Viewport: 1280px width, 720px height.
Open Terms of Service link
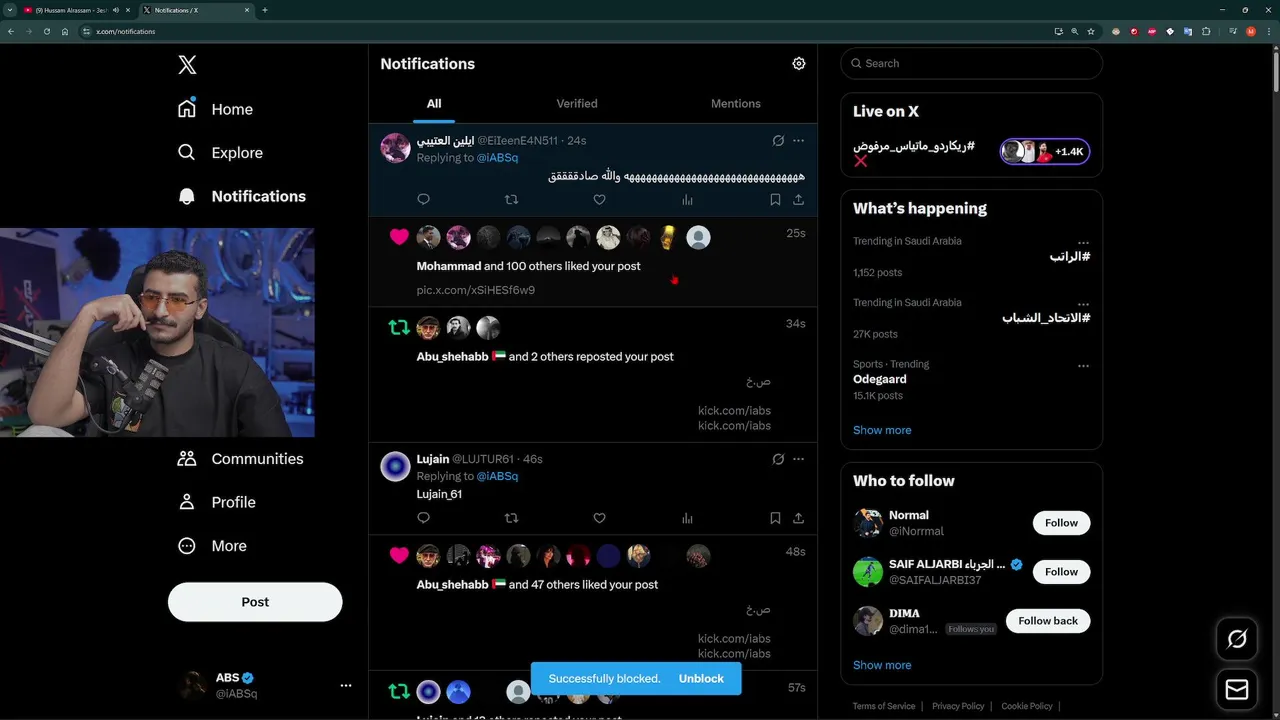(x=884, y=706)
